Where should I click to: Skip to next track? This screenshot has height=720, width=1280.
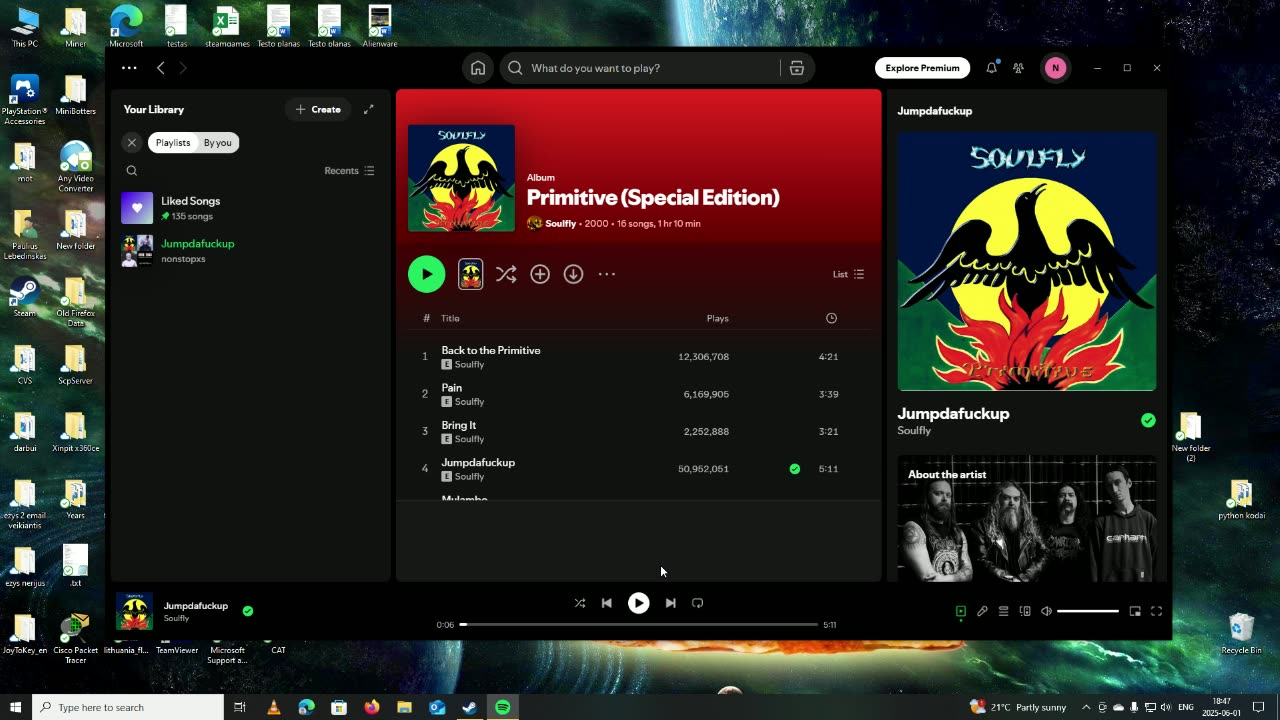point(670,603)
